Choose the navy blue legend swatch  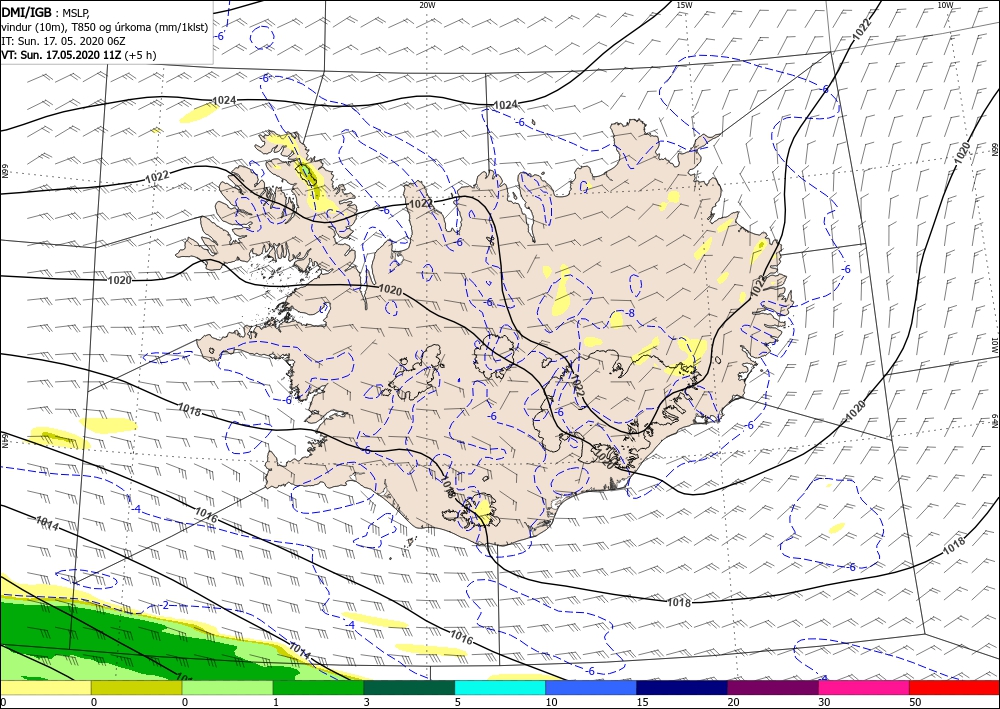[x=682, y=687]
